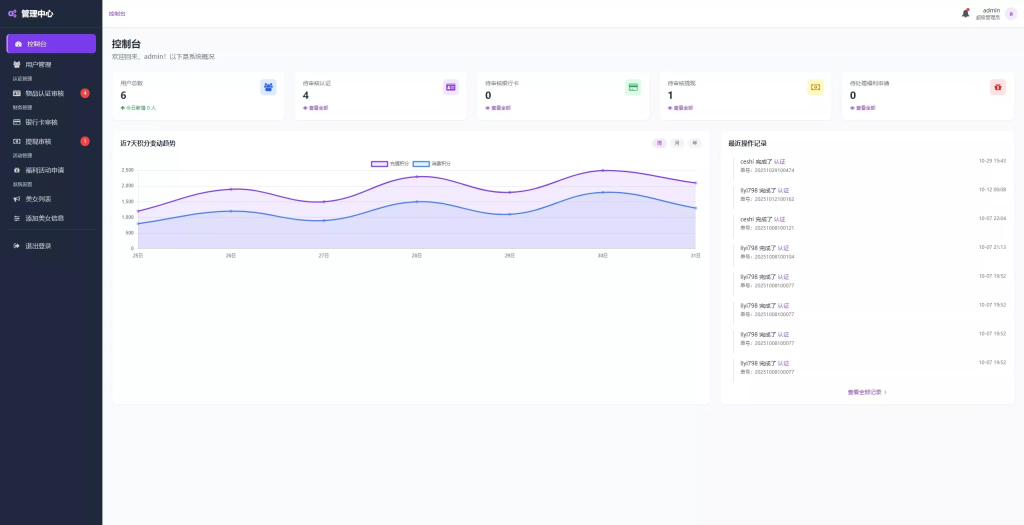Click the blue users icon in 用户总数 card
The width and height of the screenshot is (1024, 525).
pos(268,87)
